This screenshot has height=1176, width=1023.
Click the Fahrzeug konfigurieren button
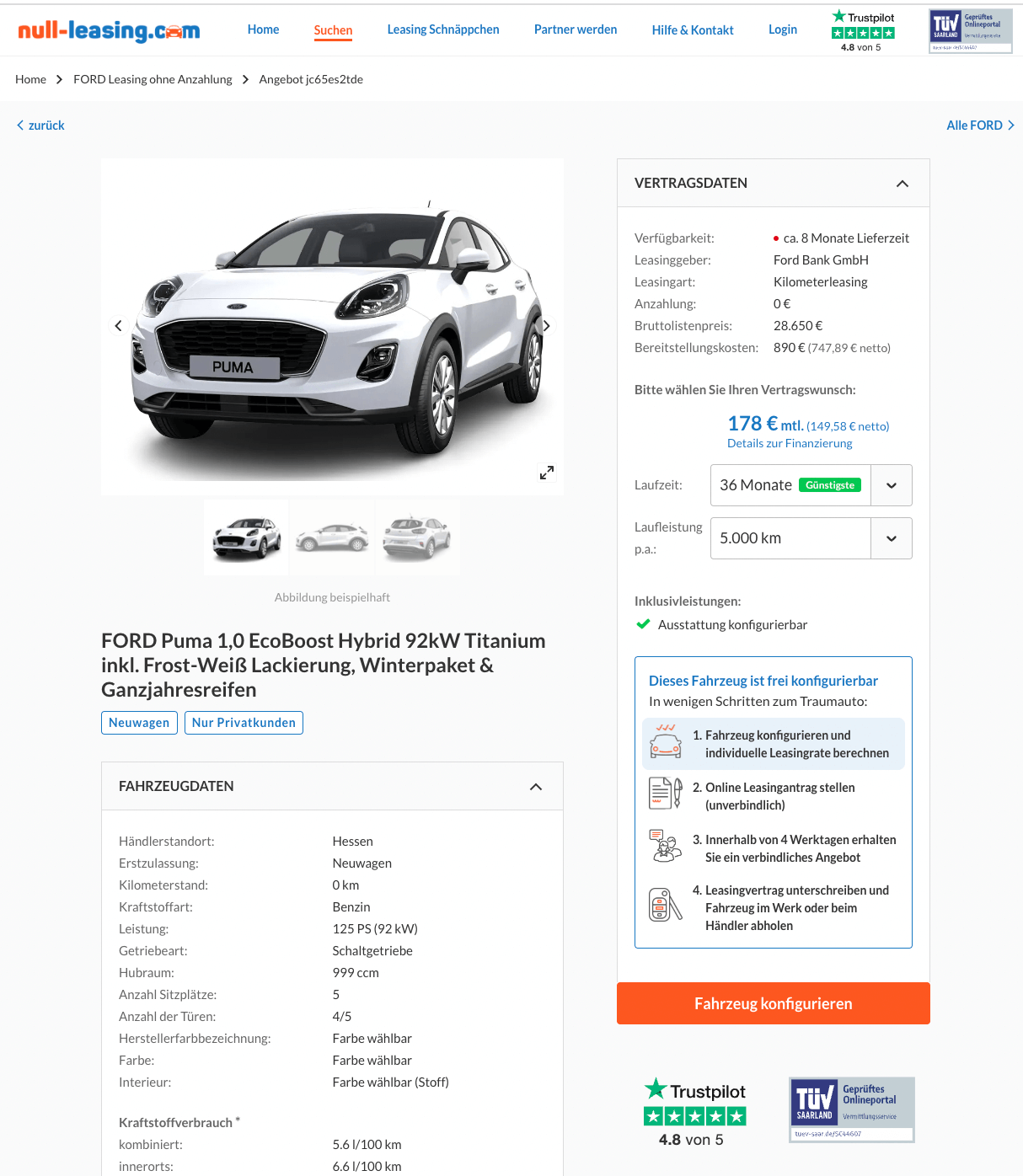click(774, 1003)
